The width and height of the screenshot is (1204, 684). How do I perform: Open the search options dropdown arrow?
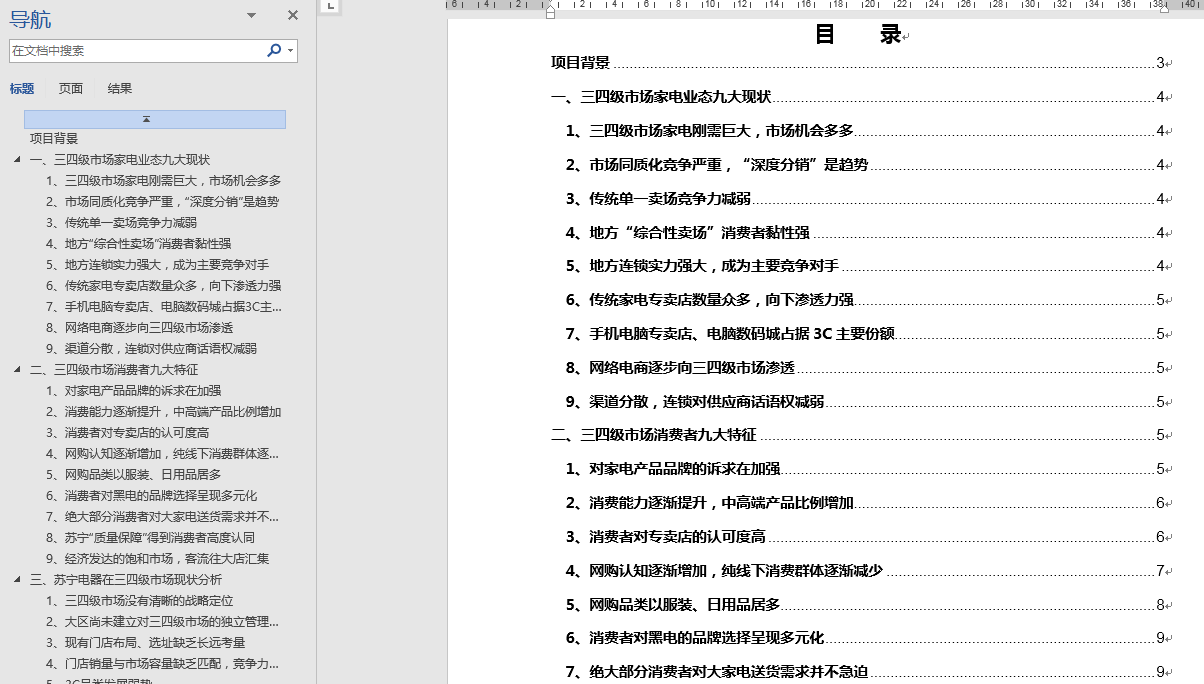[x=290, y=50]
